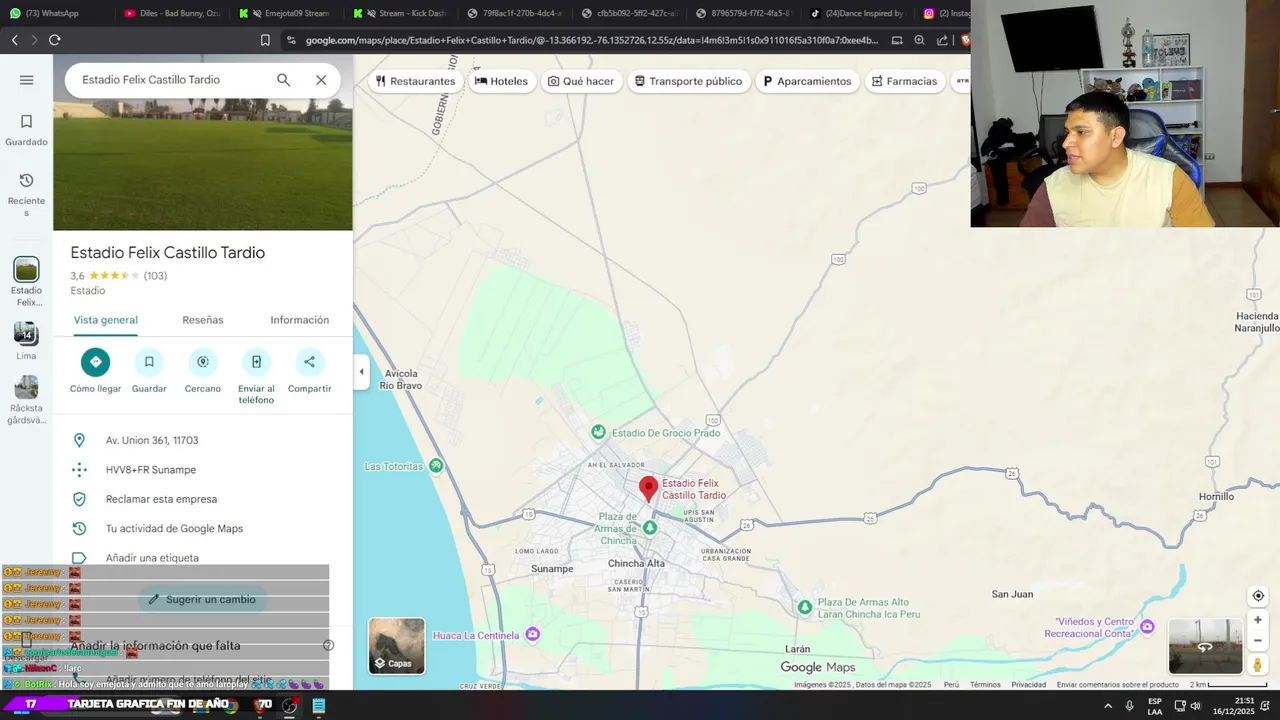
Task: Click Viñedos y Centro Recreacional Conta marker
Action: (1147, 627)
